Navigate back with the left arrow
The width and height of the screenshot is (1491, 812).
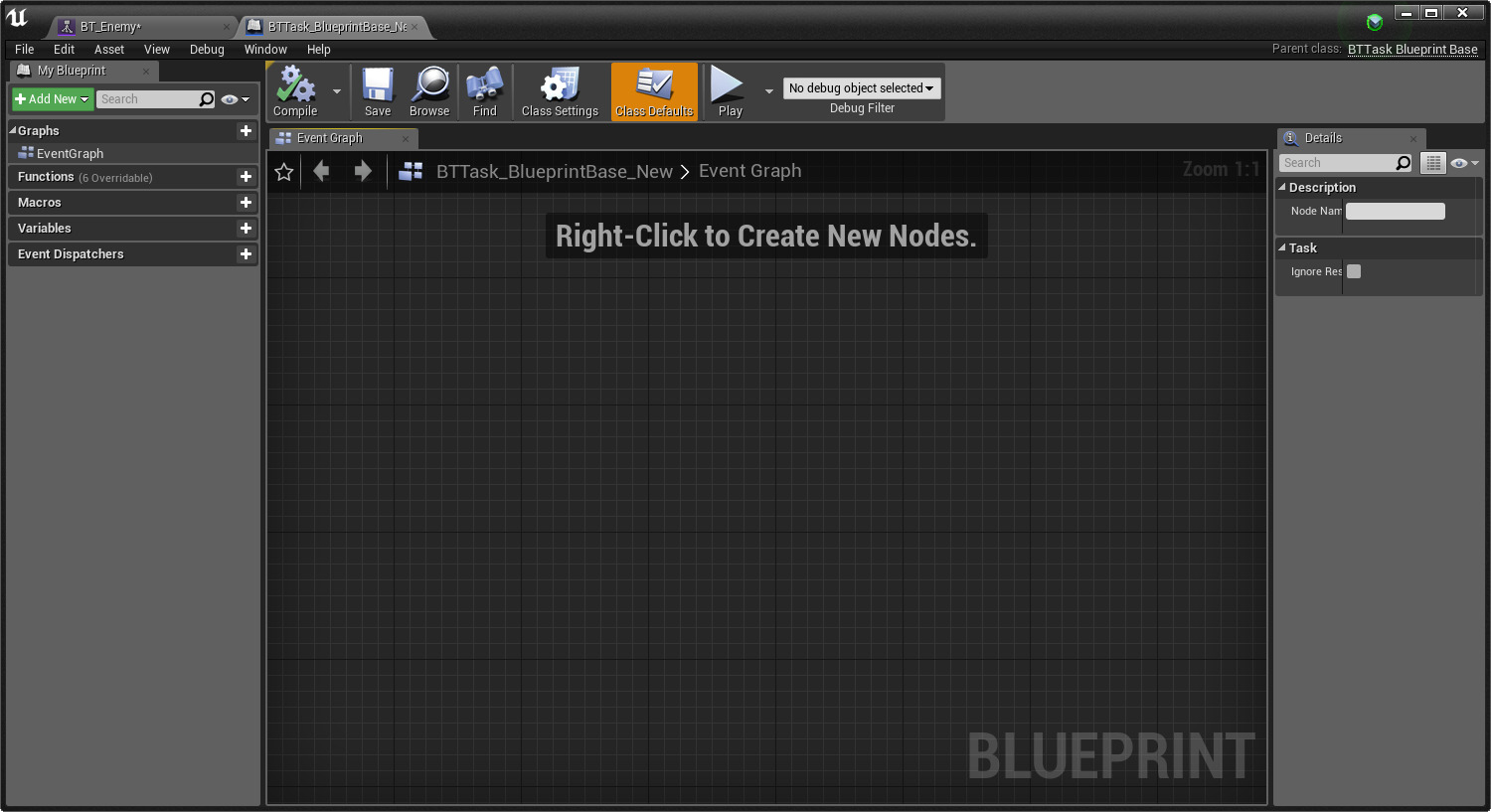click(321, 171)
